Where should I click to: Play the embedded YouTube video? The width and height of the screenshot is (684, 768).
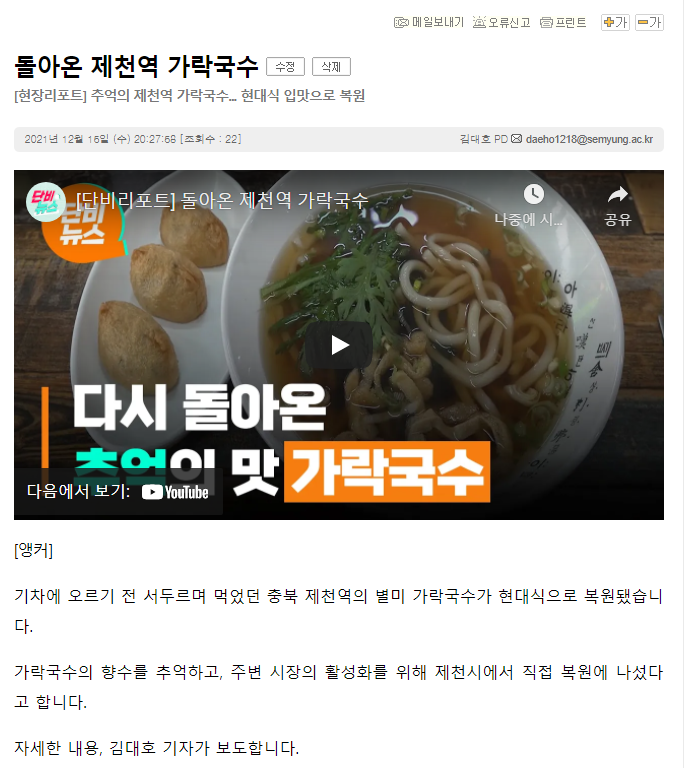339,345
